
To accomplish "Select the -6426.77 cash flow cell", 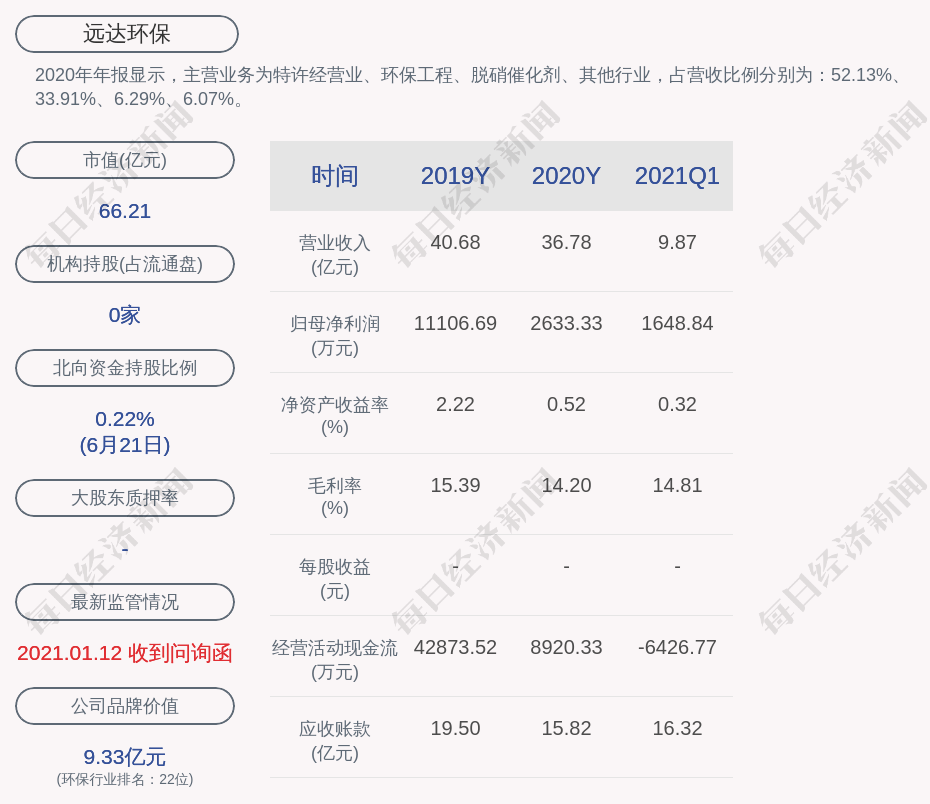I will click(677, 647).
